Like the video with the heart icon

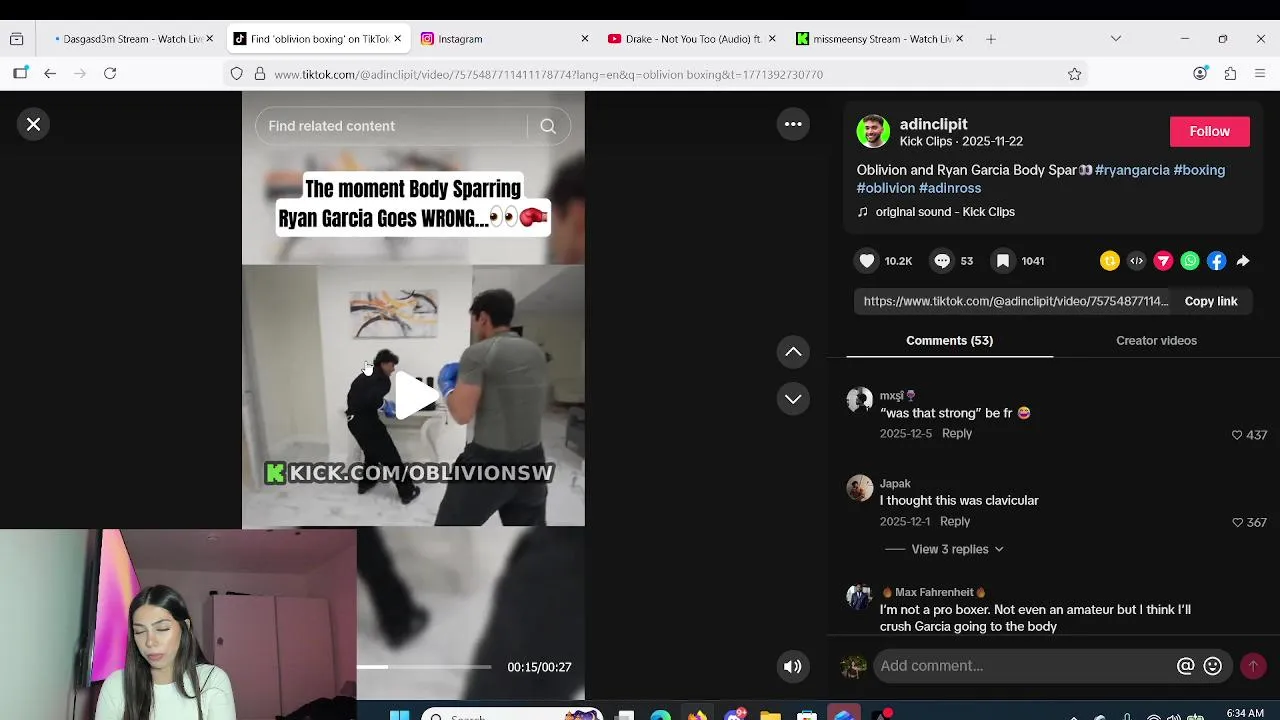tap(867, 261)
